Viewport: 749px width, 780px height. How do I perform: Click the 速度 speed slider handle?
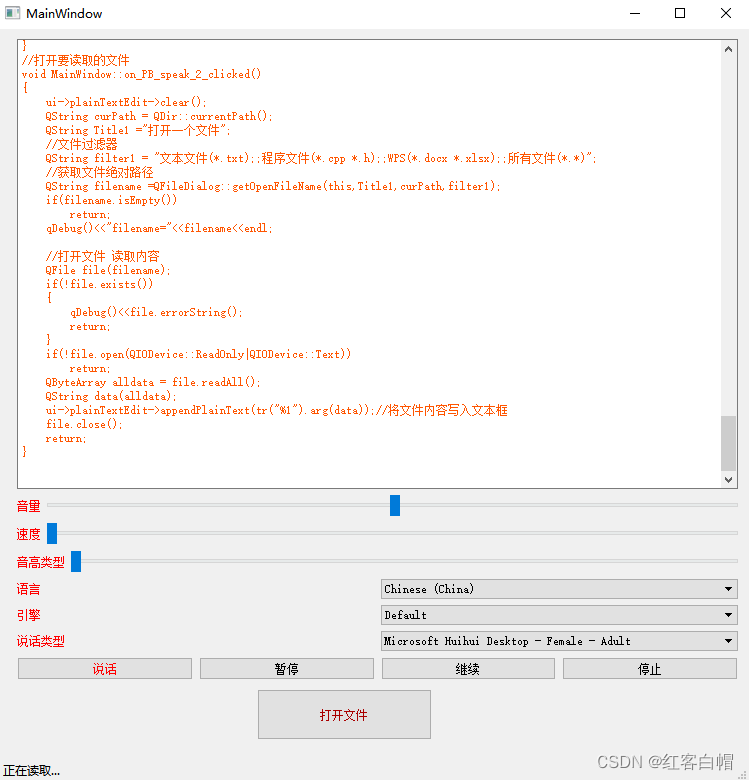(52, 533)
